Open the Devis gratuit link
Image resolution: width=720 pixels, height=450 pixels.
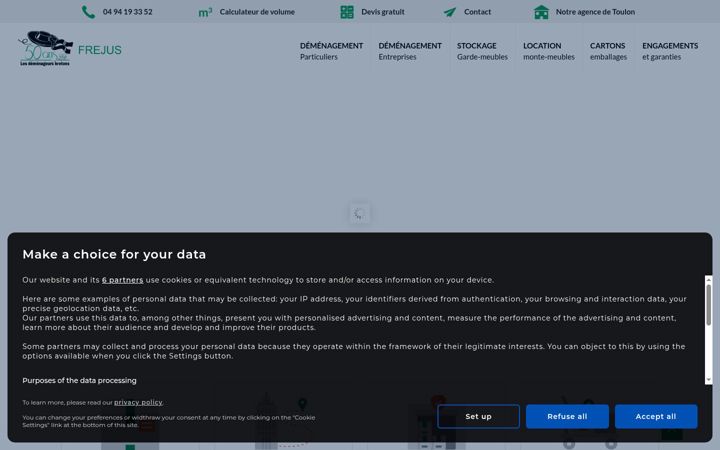[x=383, y=12]
